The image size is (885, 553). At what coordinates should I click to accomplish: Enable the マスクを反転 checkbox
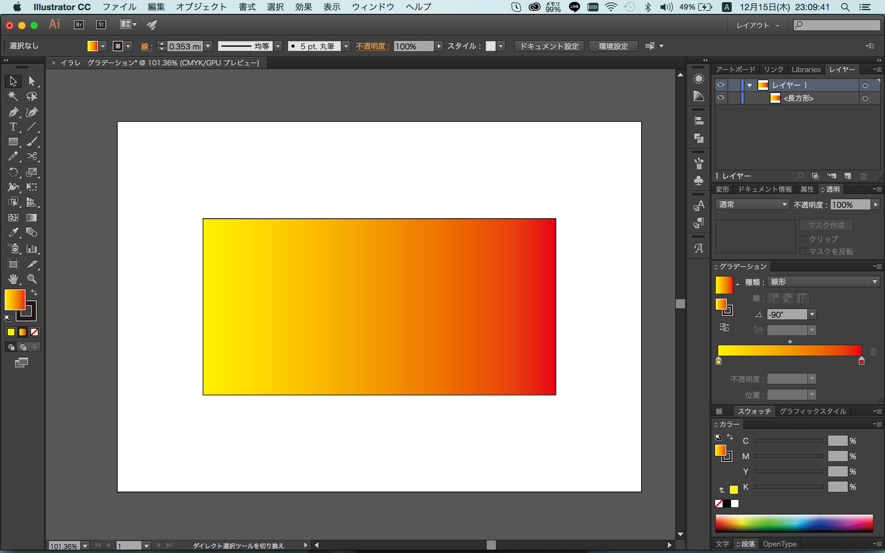(803, 252)
